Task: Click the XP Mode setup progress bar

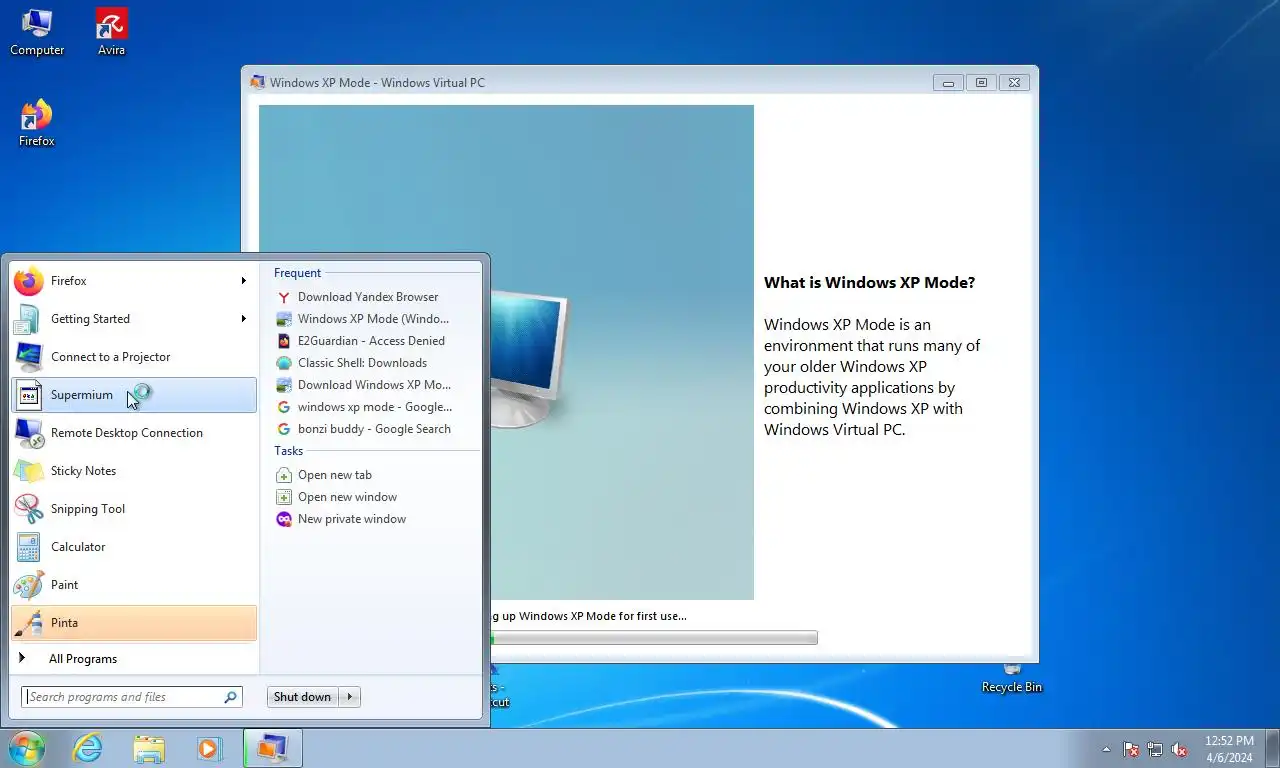Action: pyautogui.click(x=654, y=638)
